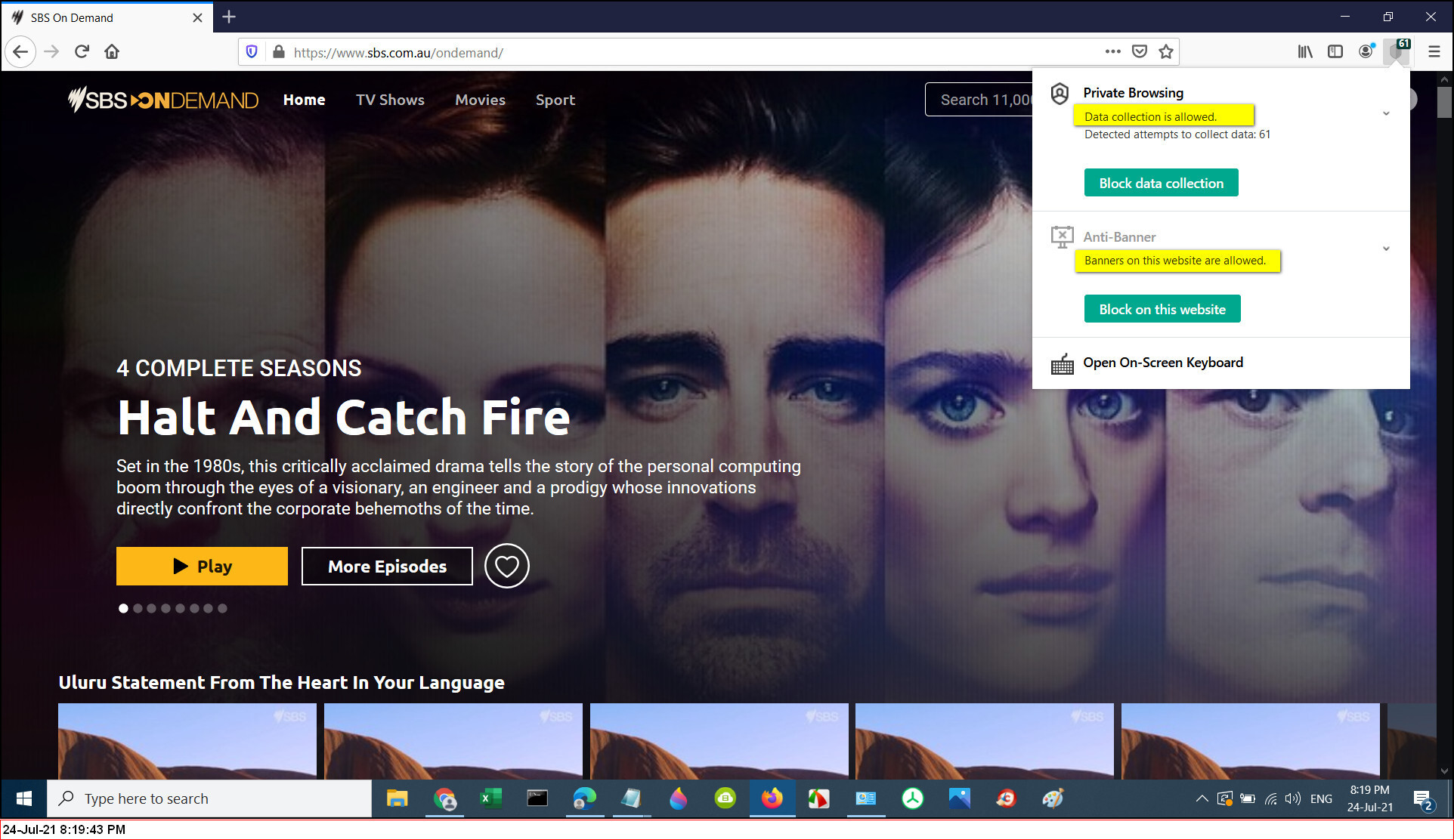
Task: Open the Firefox hamburger menu
Action: (x=1434, y=51)
